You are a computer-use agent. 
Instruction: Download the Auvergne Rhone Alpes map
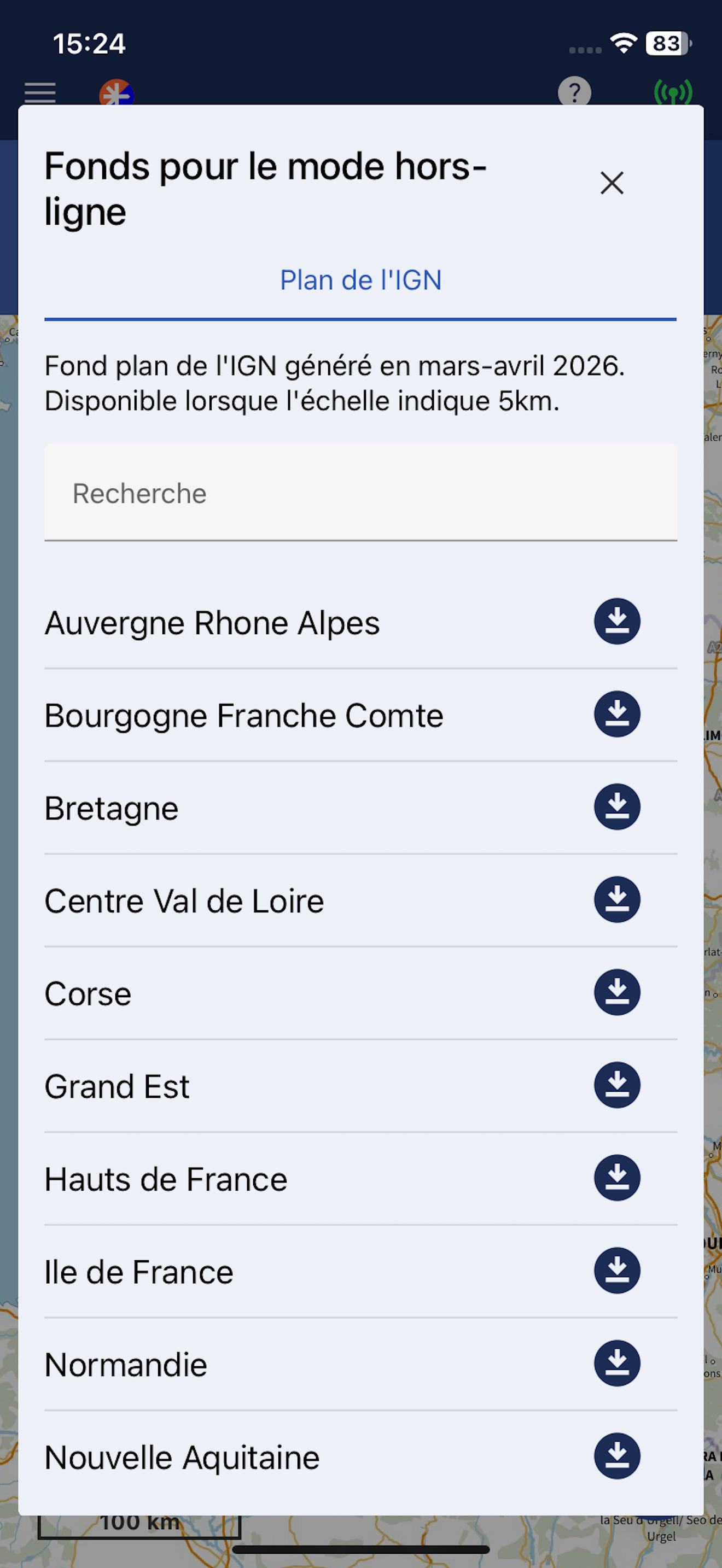click(616, 622)
